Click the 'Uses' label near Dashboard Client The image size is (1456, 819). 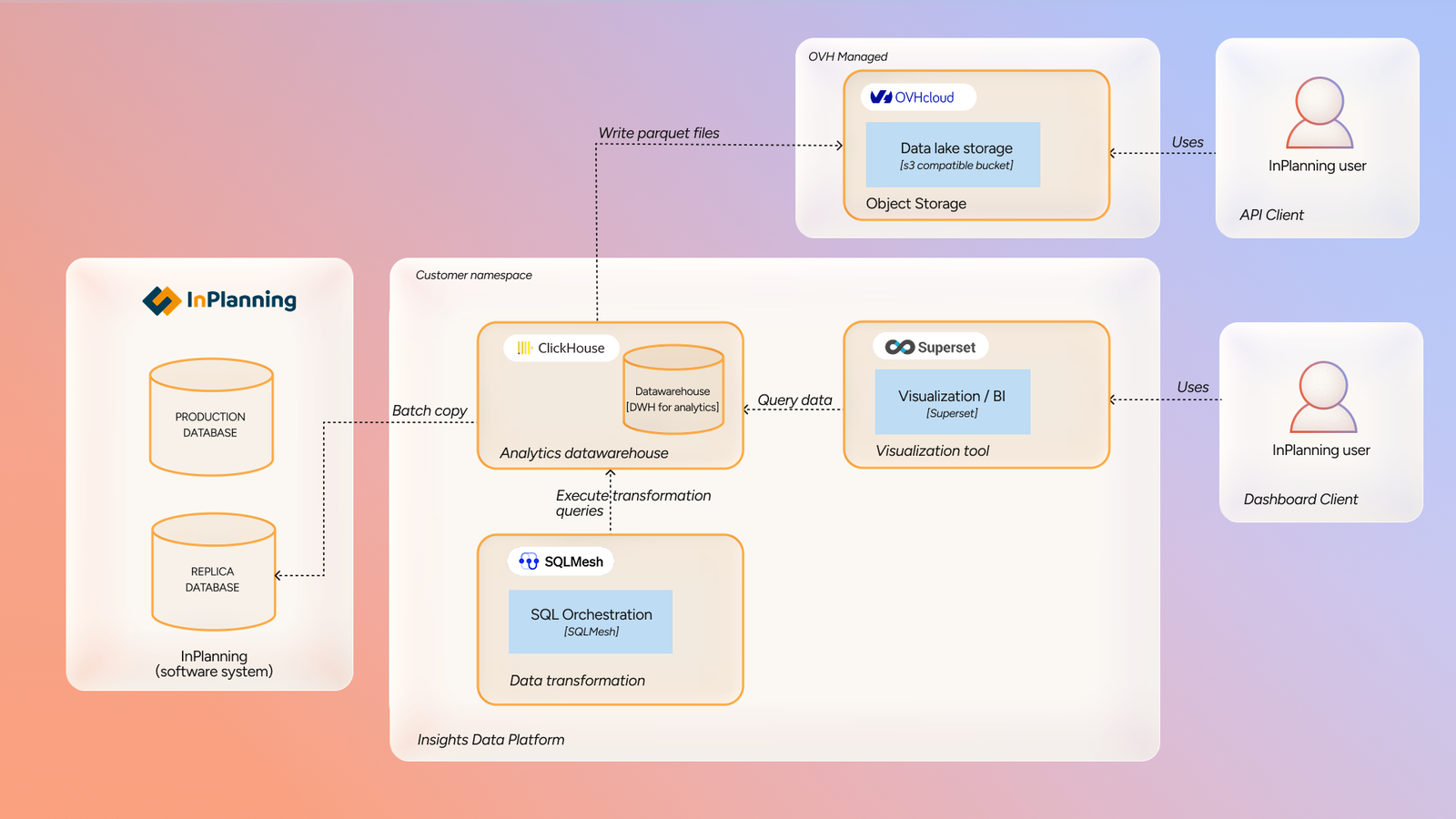pyautogui.click(x=1193, y=387)
